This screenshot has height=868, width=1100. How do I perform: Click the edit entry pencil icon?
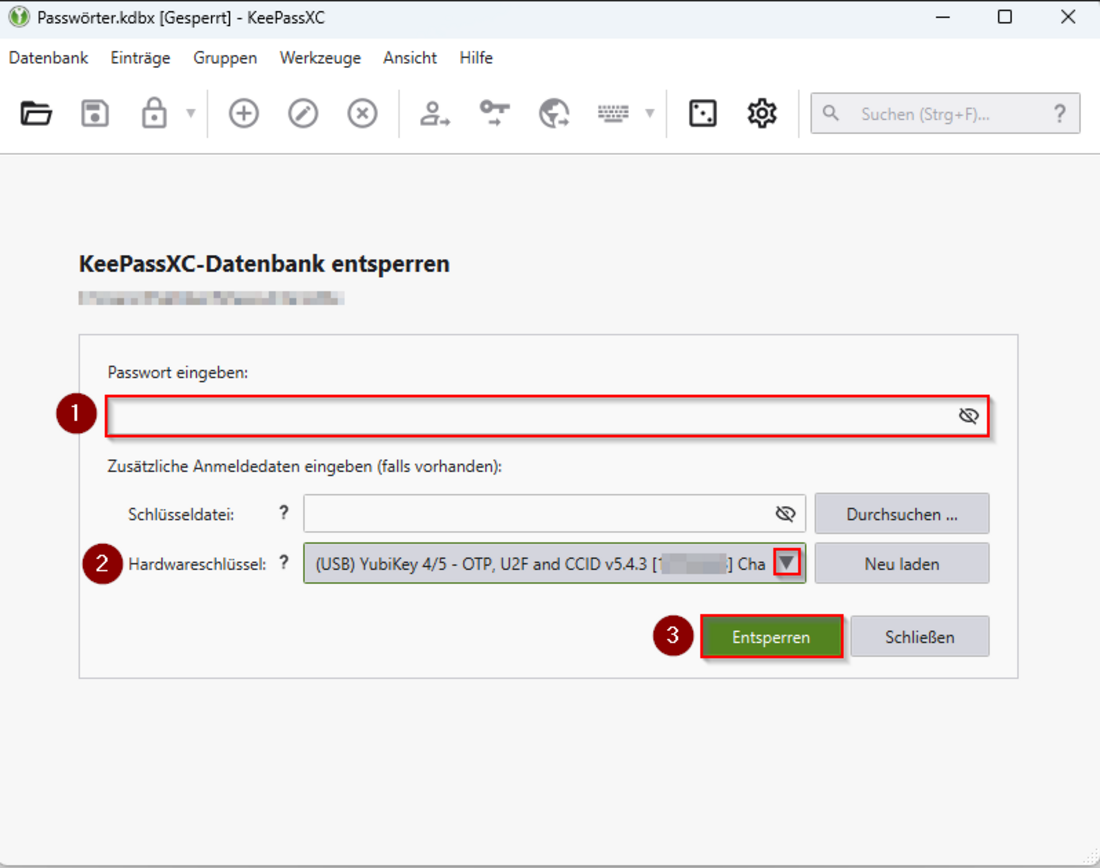[x=303, y=113]
